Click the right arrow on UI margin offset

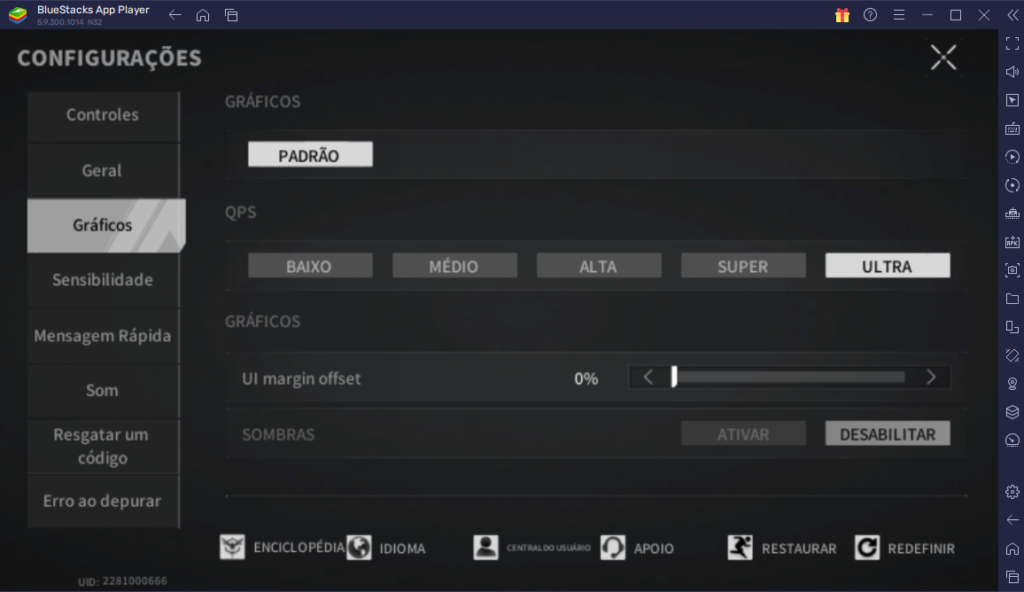click(x=931, y=377)
